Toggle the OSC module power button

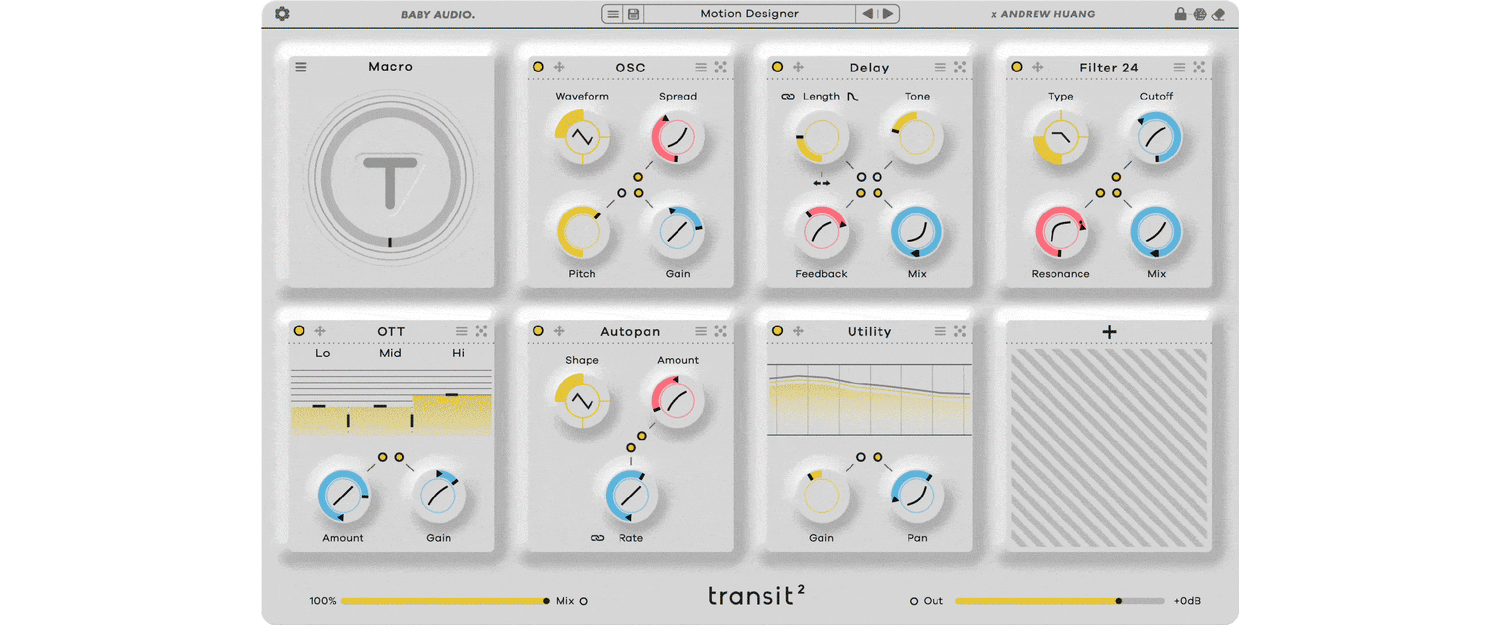pos(538,67)
